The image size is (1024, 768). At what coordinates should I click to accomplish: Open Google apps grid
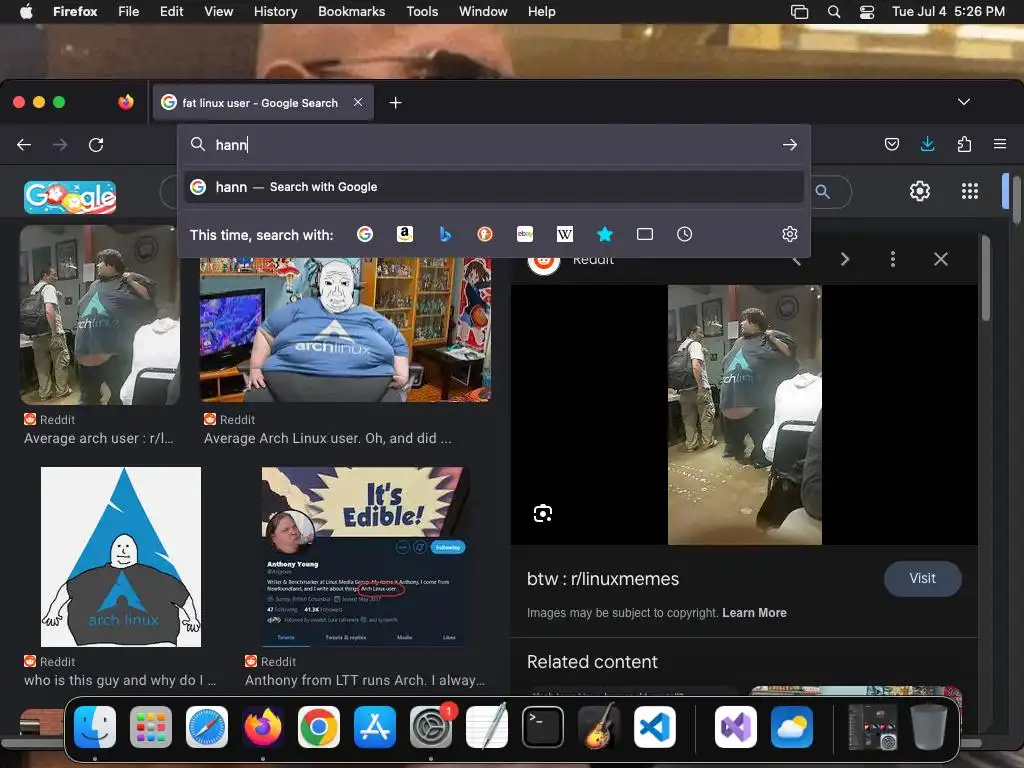click(970, 191)
